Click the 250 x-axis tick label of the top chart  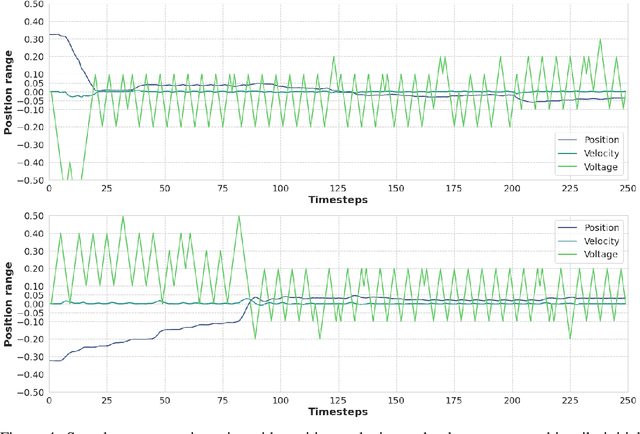click(625, 188)
